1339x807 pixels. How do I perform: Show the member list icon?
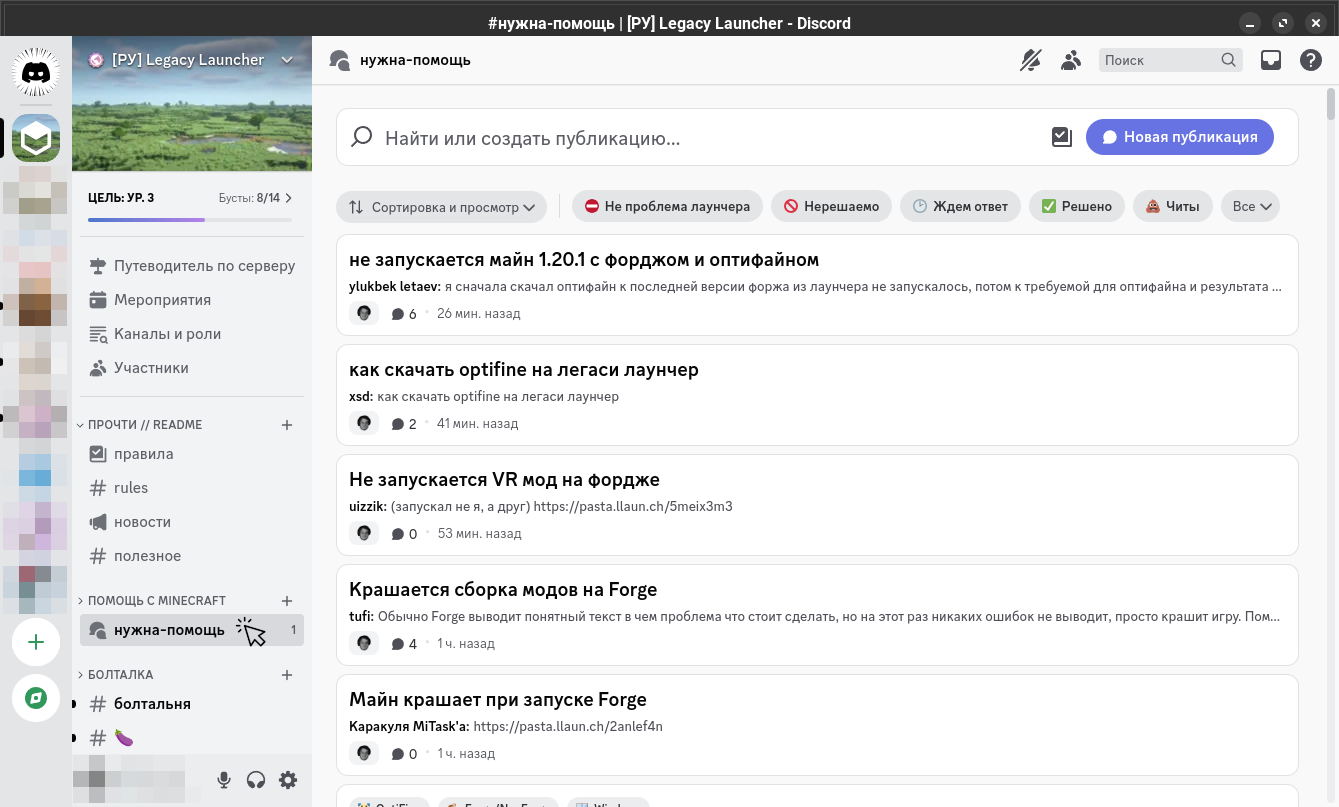1071,60
